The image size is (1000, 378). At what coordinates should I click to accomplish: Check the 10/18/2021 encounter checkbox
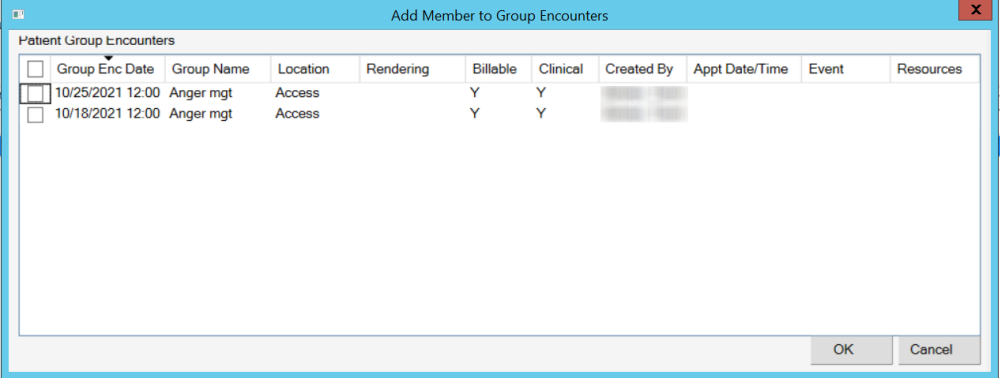(x=35, y=115)
